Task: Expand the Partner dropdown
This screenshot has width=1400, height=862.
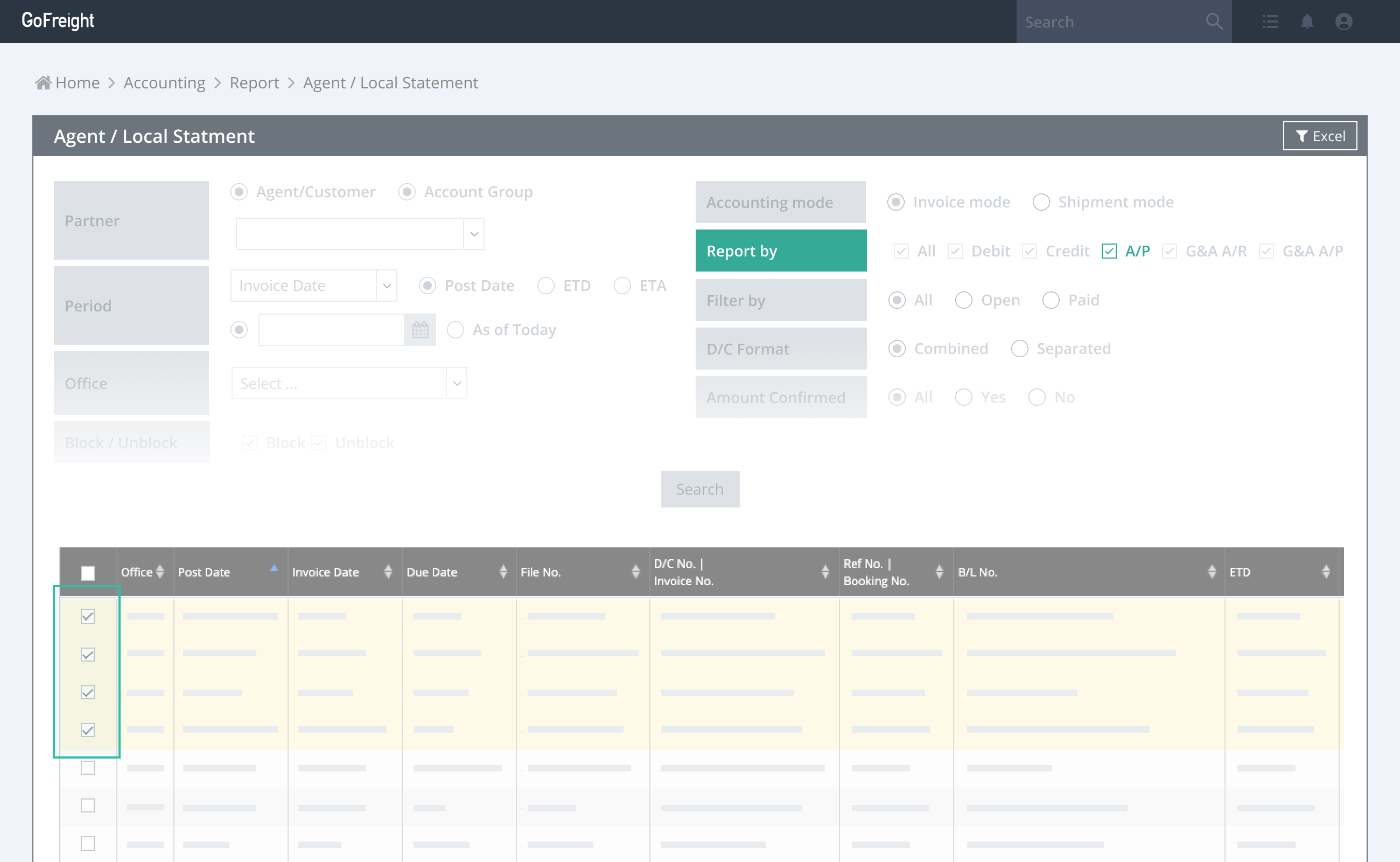Action: tap(473, 234)
